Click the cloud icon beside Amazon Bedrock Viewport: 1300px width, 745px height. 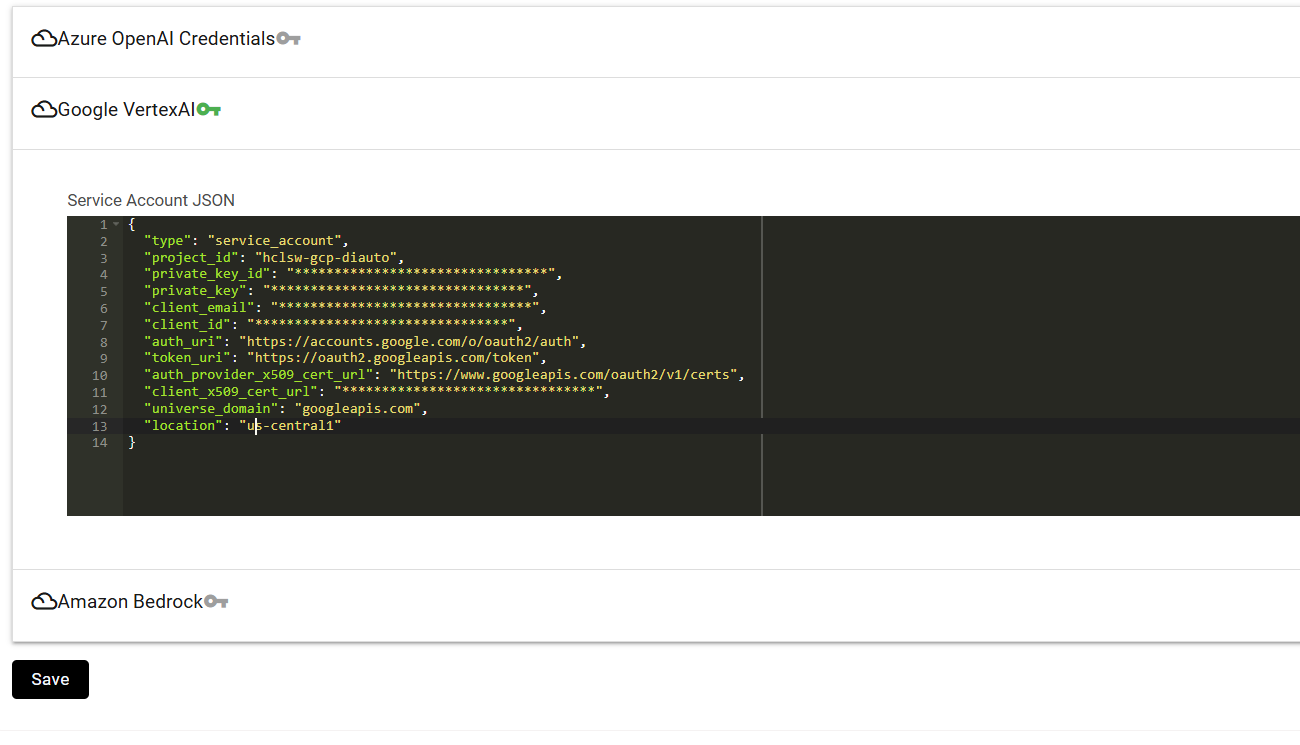44,602
